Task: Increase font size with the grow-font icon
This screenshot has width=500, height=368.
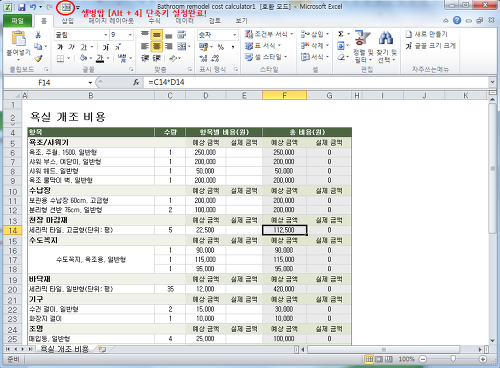Action: click(106, 47)
